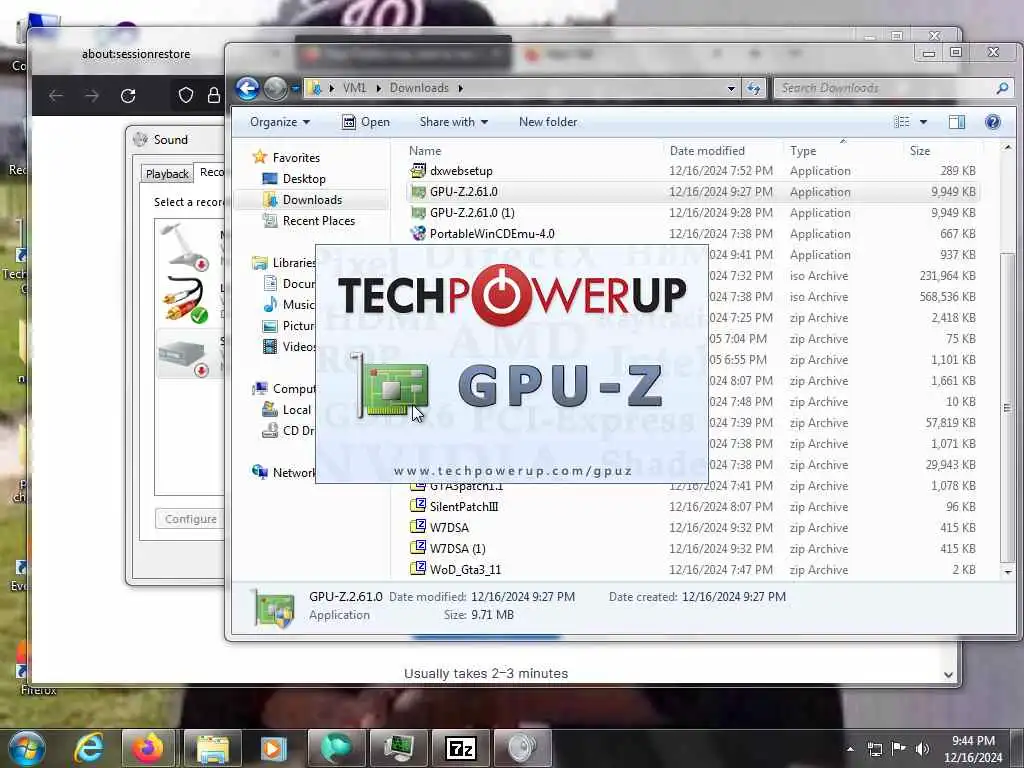The image size is (1024, 768).
Task: Sort files by the Name column
Action: click(425, 151)
